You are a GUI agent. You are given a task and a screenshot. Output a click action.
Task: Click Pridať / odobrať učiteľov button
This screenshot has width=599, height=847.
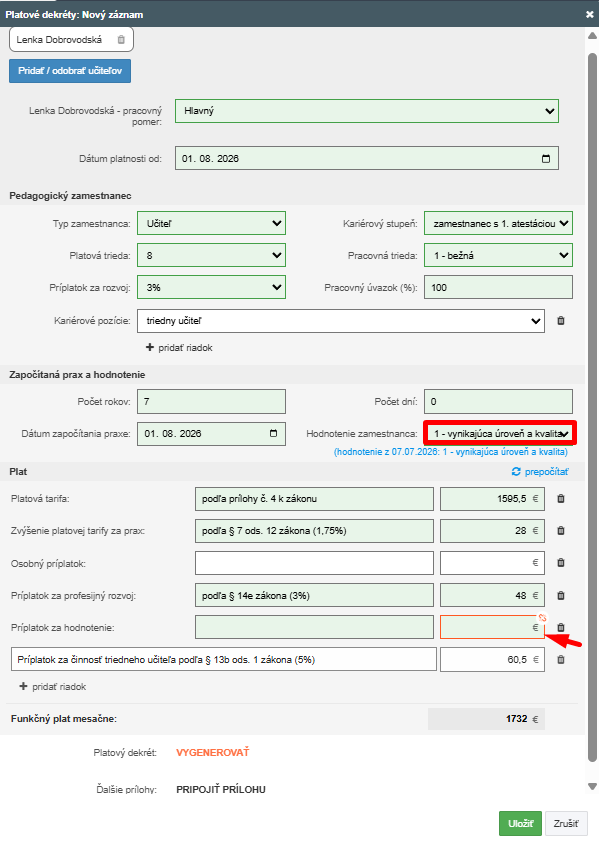pyautogui.click(x=70, y=71)
